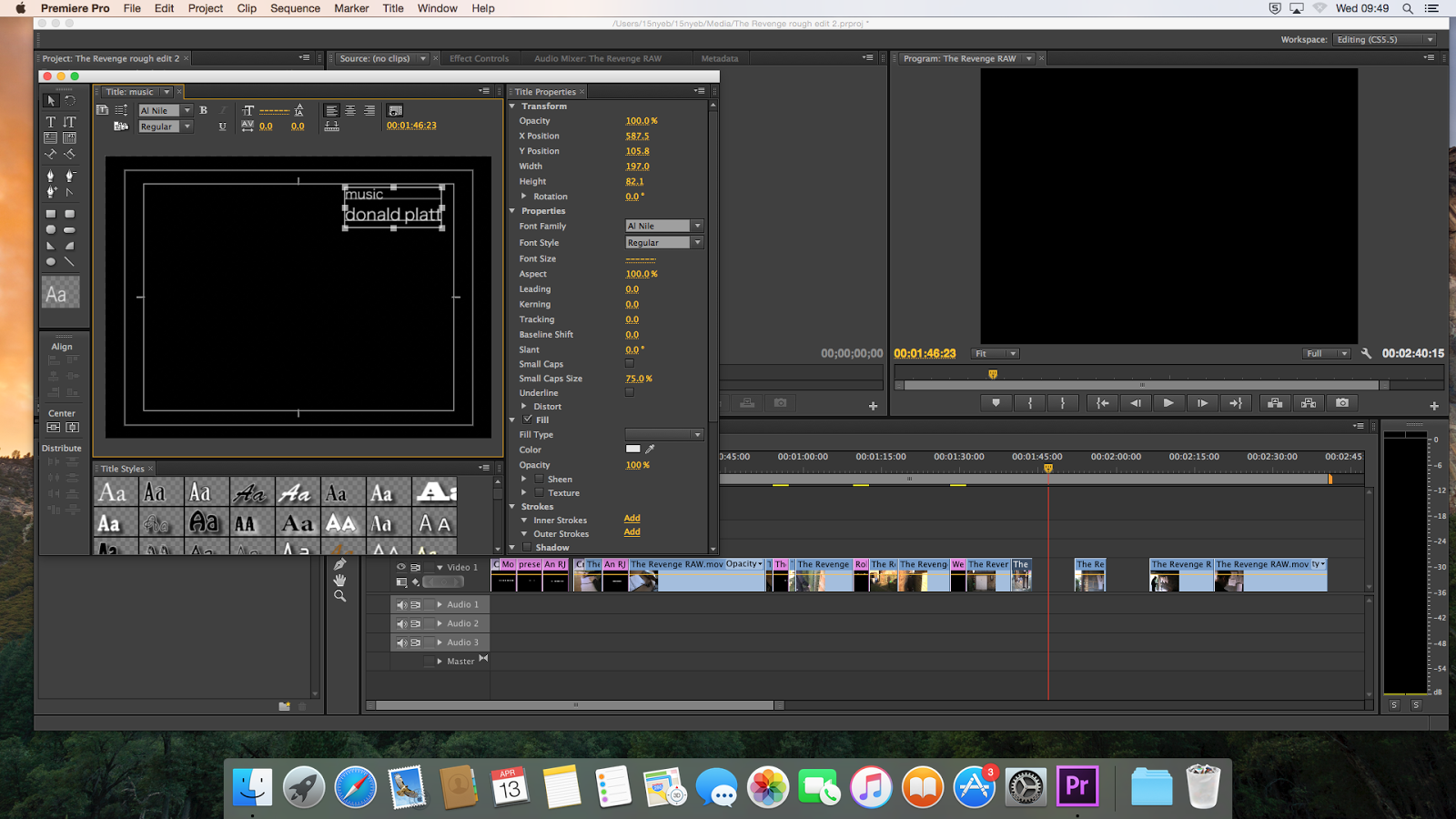The image size is (1456, 819).
Task: Click the white fill Color swatch
Action: point(633,449)
